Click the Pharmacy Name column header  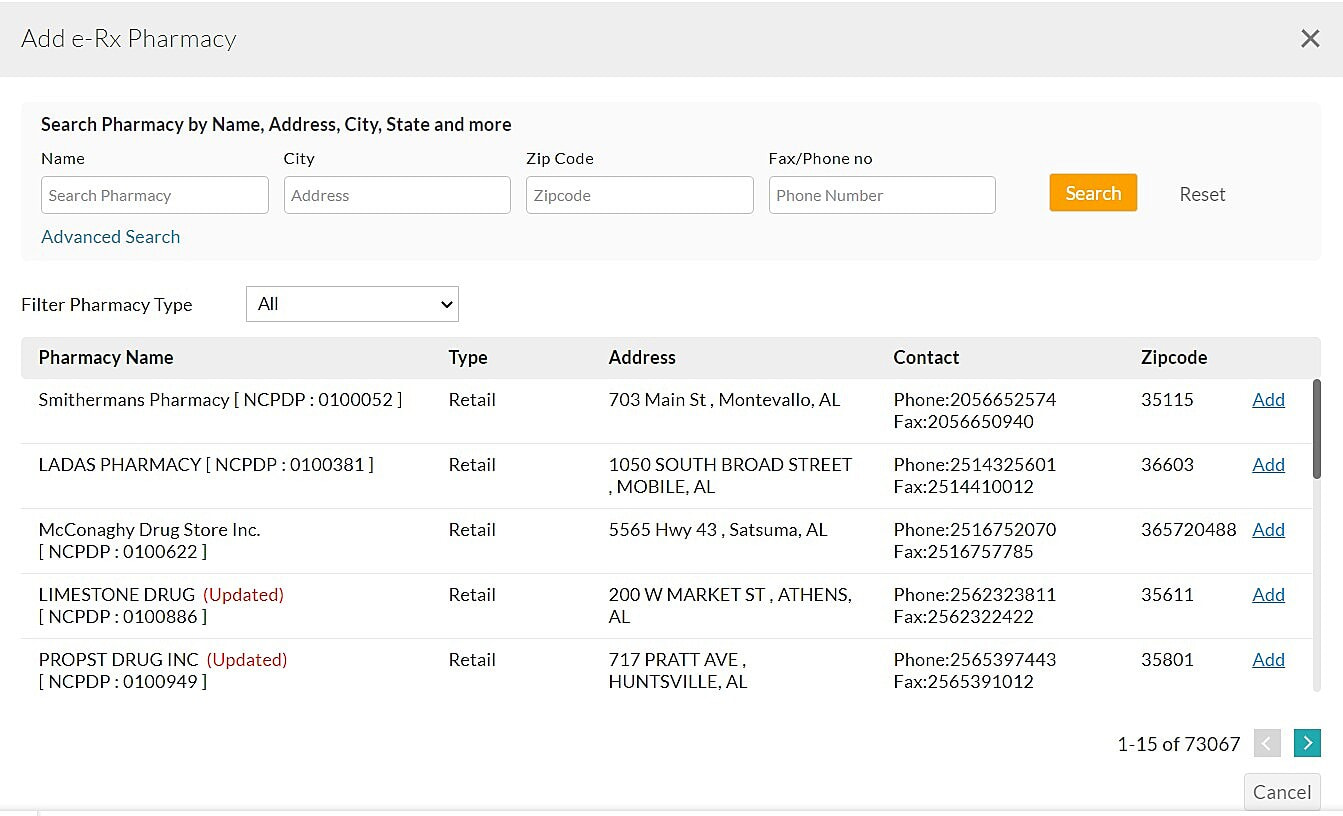tap(106, 358)
